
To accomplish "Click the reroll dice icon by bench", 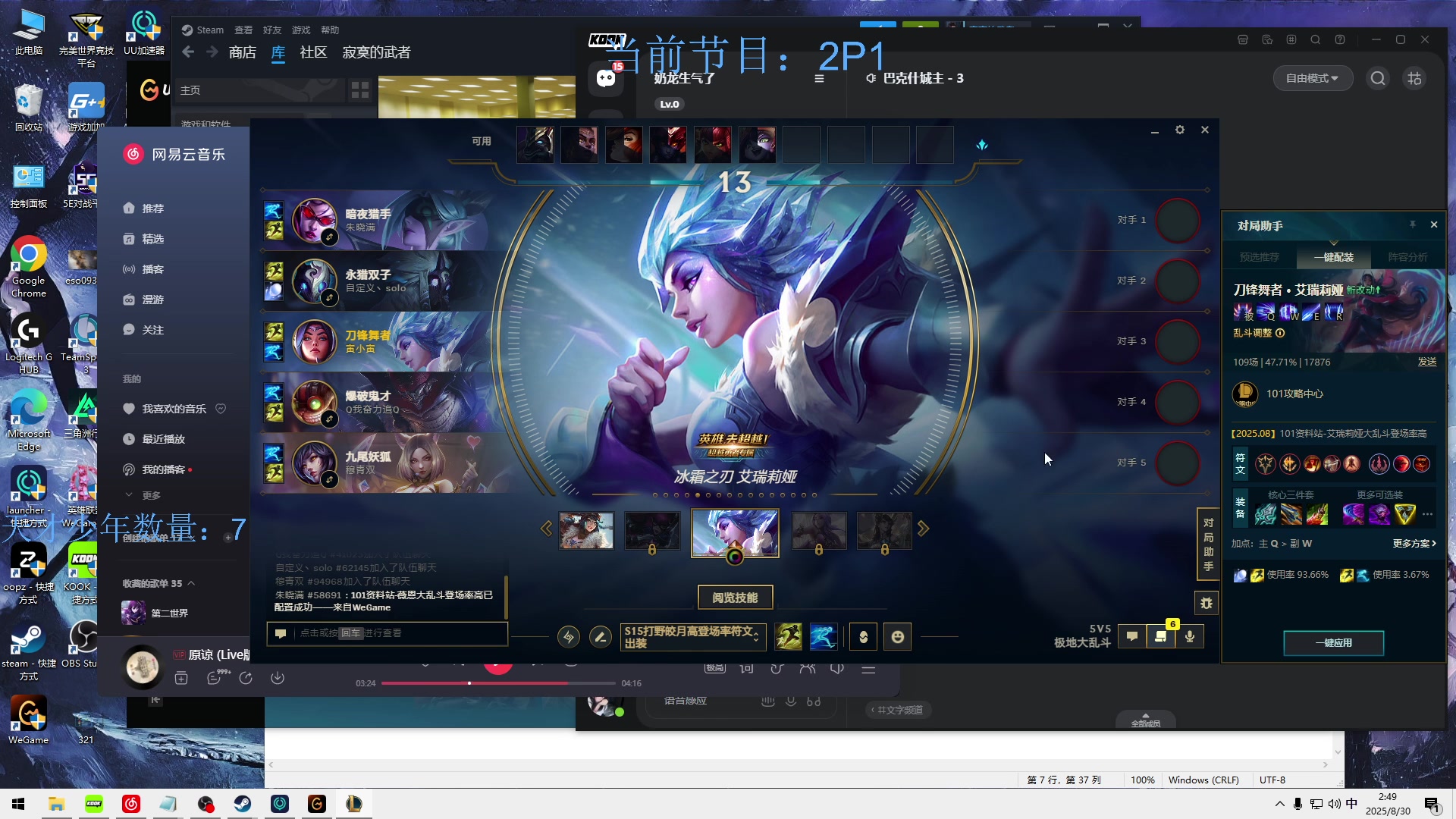I will [982, 145].
